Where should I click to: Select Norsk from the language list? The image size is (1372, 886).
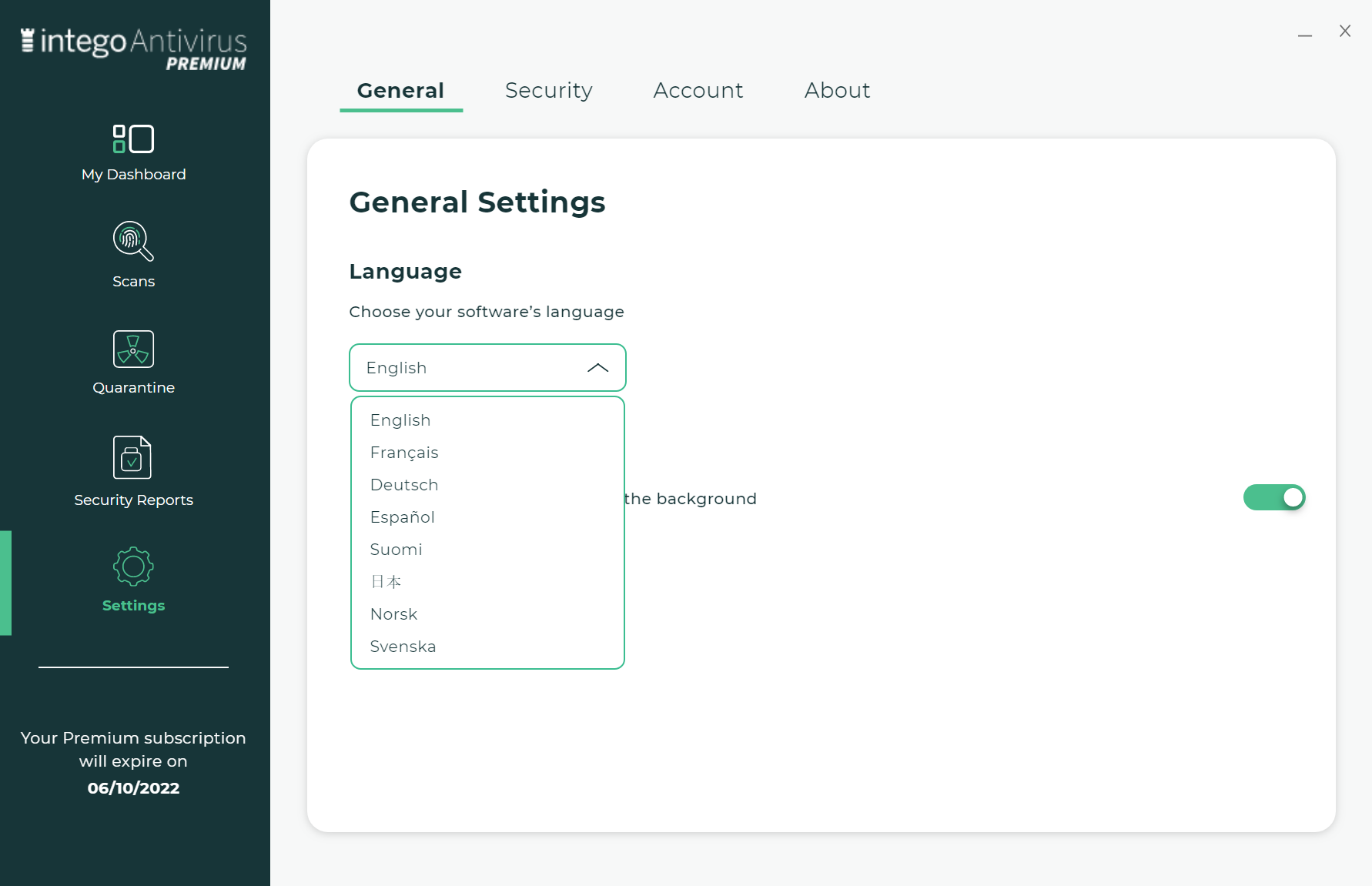487,614
